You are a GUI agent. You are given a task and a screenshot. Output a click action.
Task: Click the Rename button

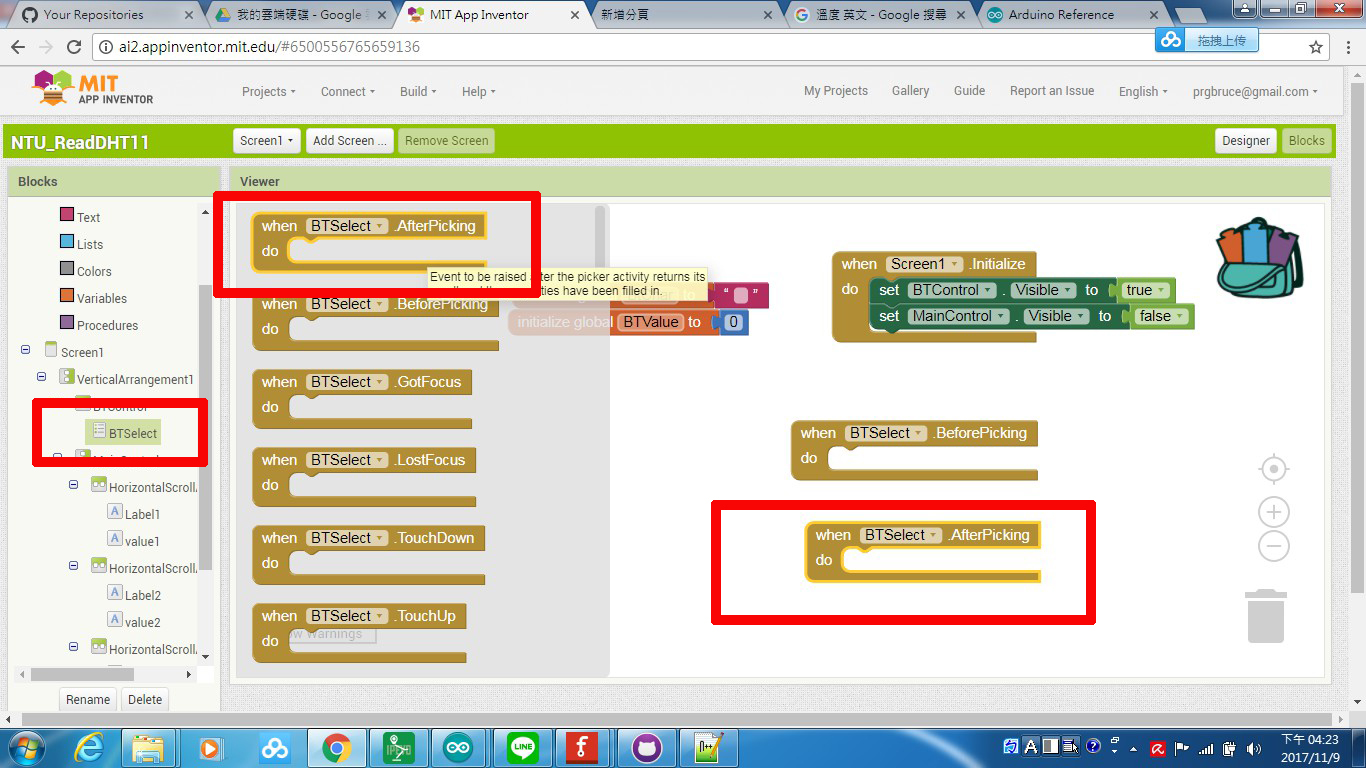[88, 700]
